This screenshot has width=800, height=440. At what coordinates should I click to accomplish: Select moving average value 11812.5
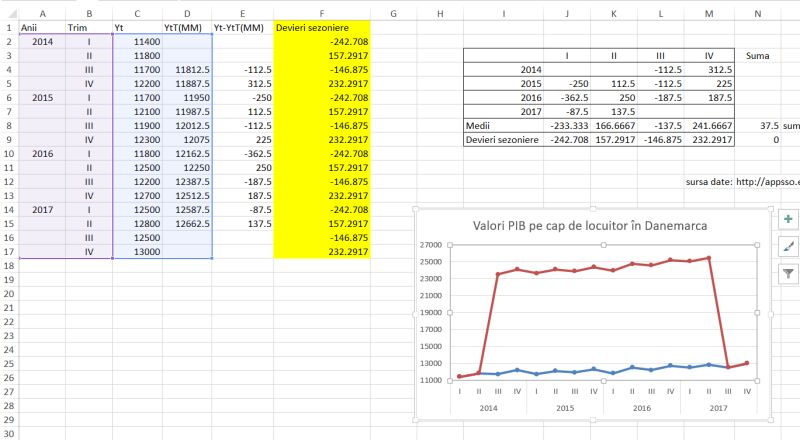[x=187, y=70]
